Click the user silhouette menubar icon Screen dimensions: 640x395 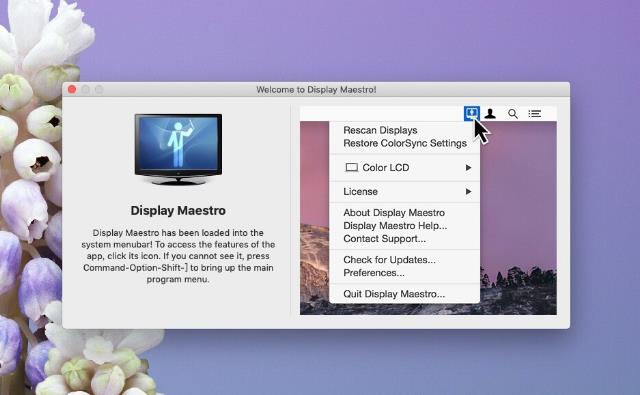490,114
